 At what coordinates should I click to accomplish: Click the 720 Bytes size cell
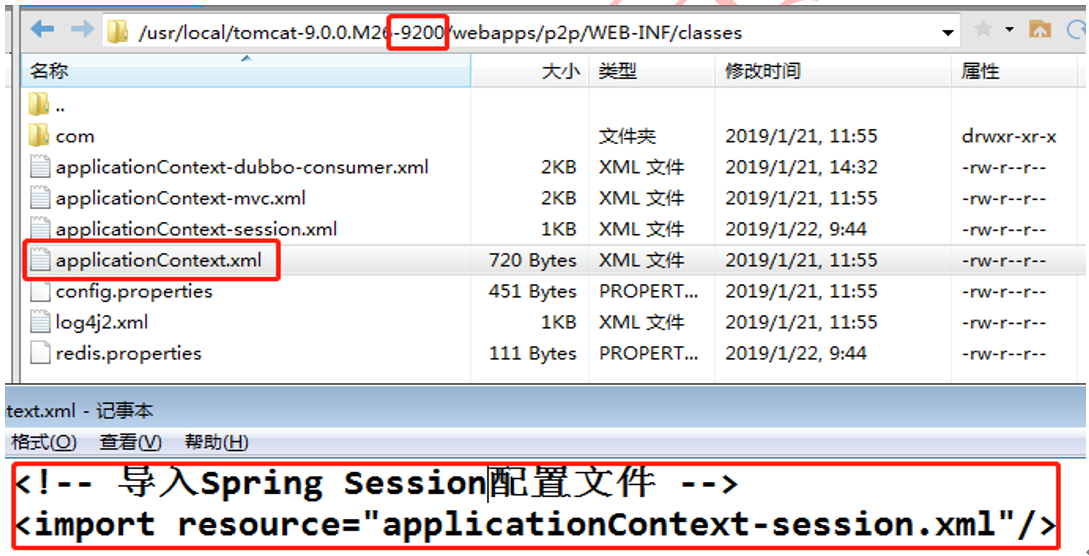click(533, 260)
